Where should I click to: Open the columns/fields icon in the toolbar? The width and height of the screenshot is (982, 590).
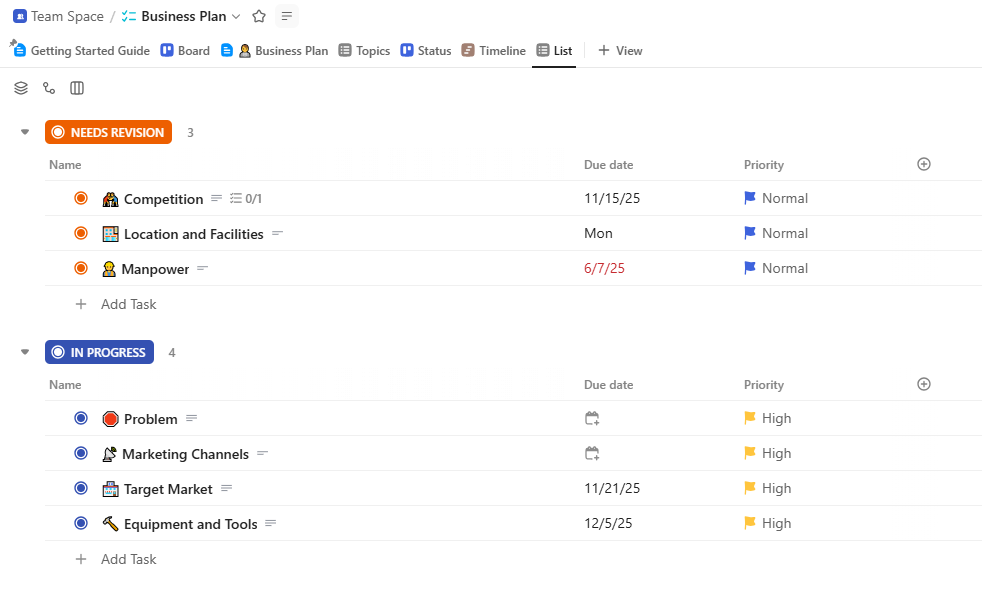77,88
